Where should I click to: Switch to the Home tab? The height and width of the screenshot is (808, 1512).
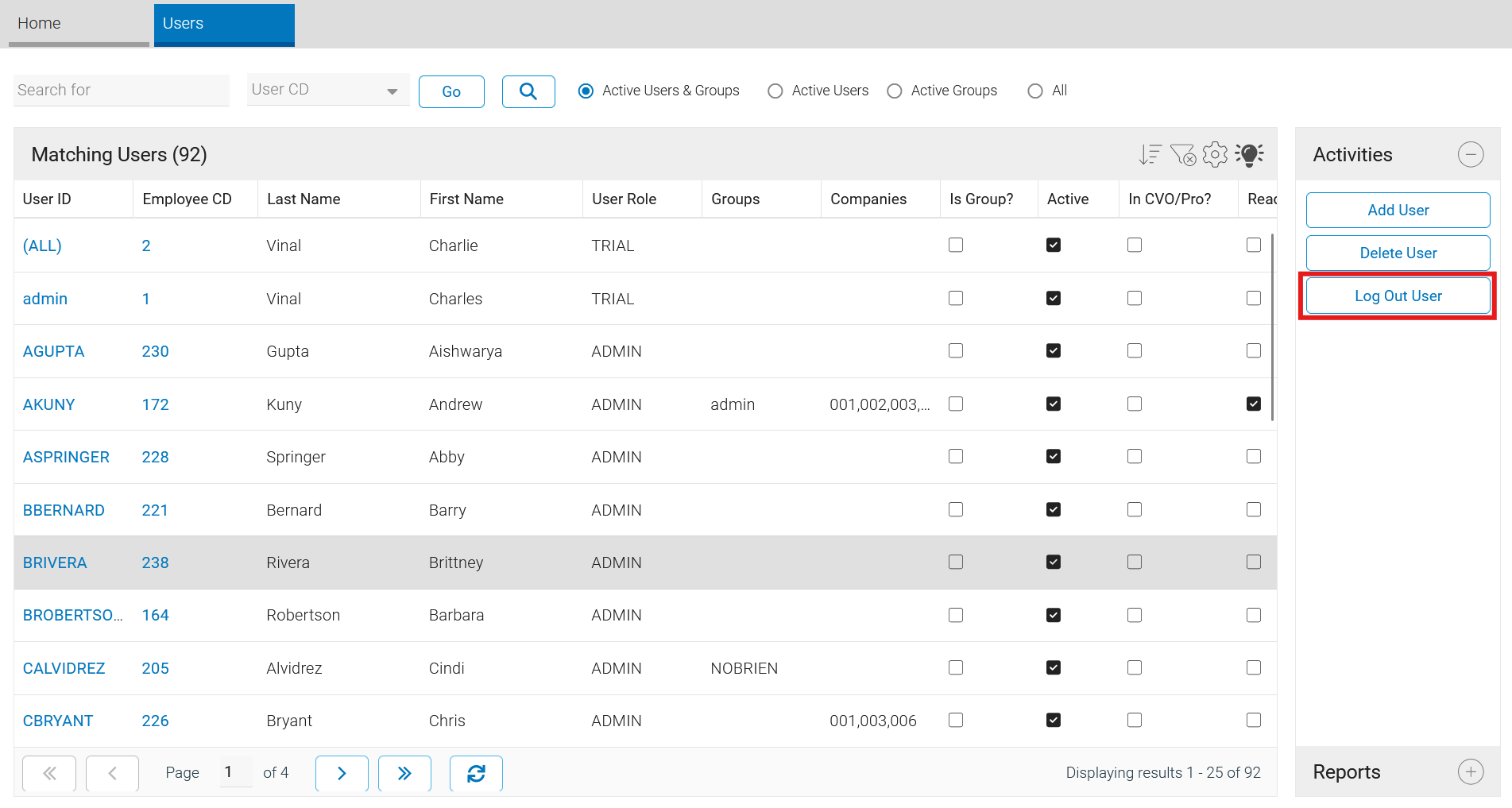pyautogui.click(x=79, y=24)
